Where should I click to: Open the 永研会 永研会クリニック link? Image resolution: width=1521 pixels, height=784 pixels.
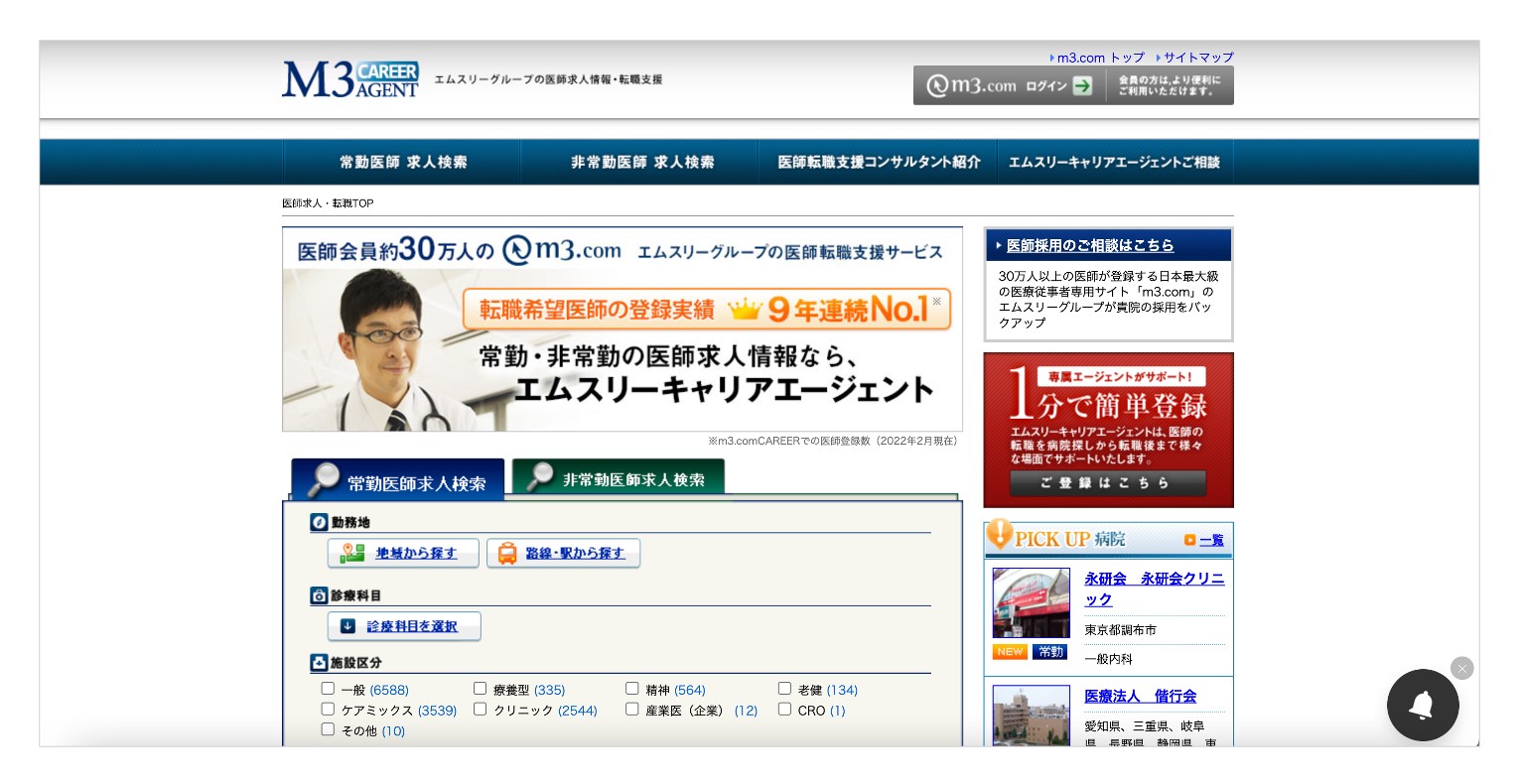[x=1154, y=588]
